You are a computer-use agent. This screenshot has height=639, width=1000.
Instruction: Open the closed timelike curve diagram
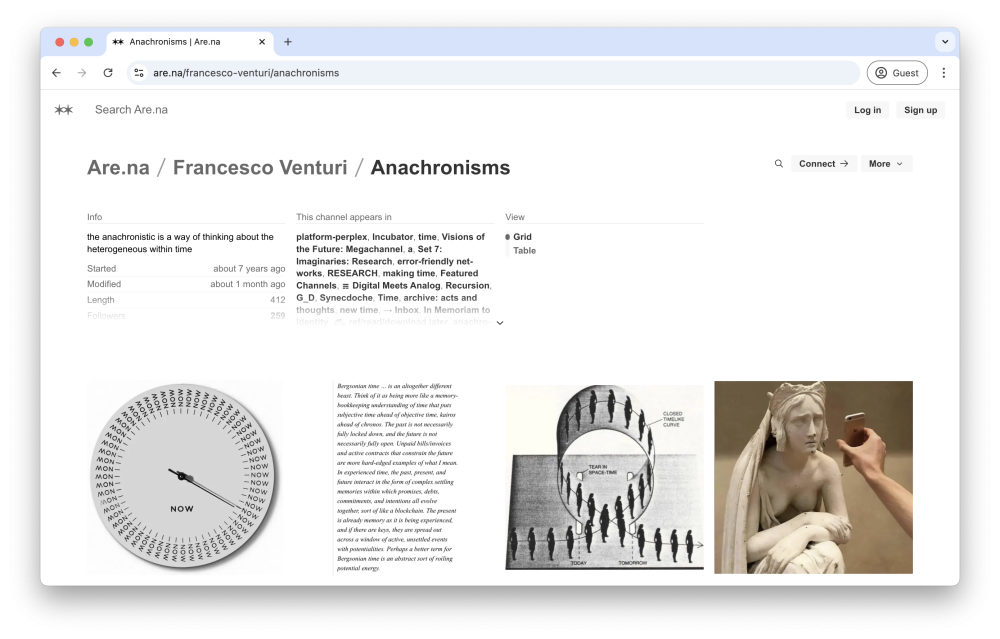pyautogui.click(x=604, y=478)
